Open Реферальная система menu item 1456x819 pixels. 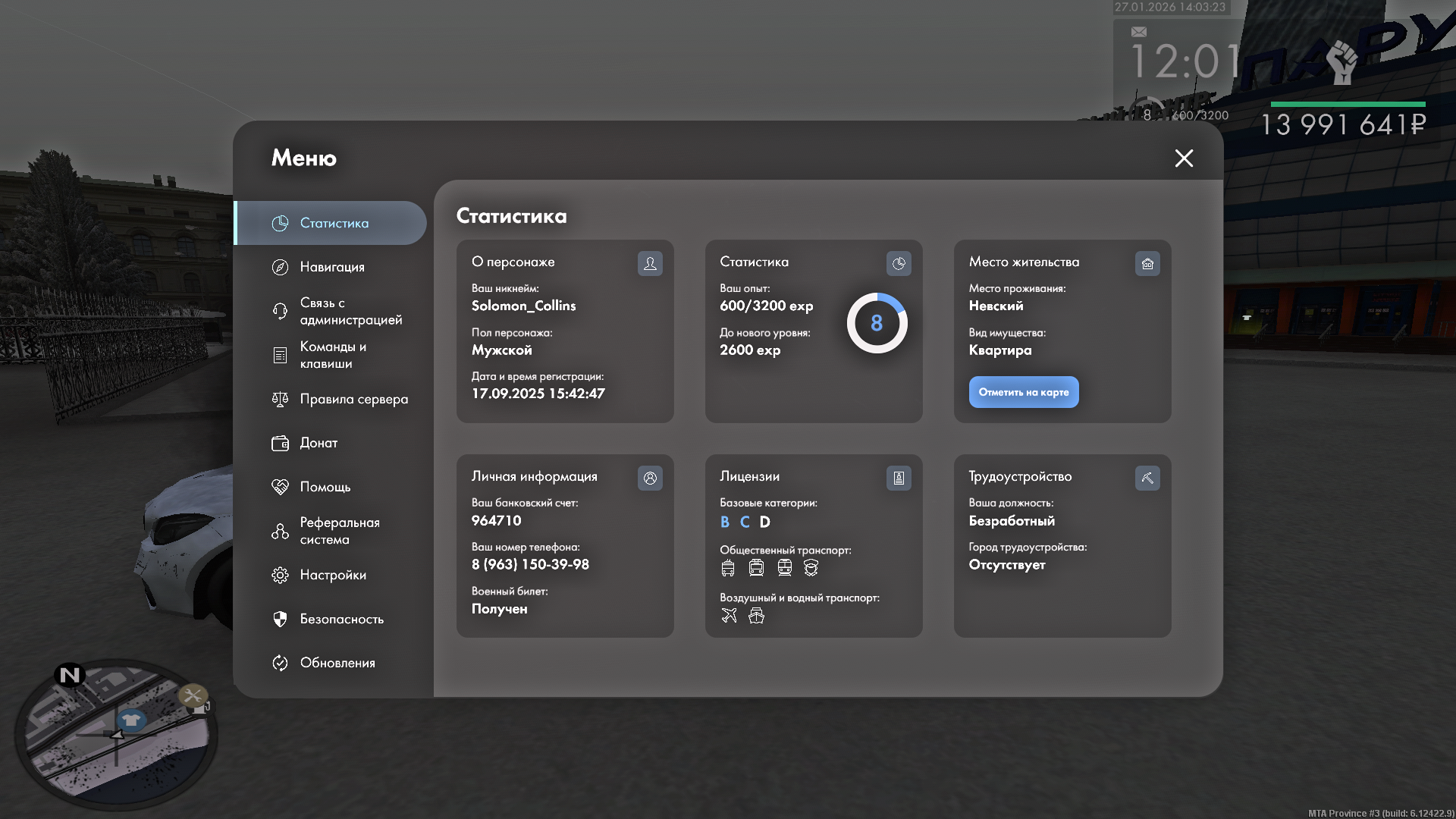[x=337, y=531]
